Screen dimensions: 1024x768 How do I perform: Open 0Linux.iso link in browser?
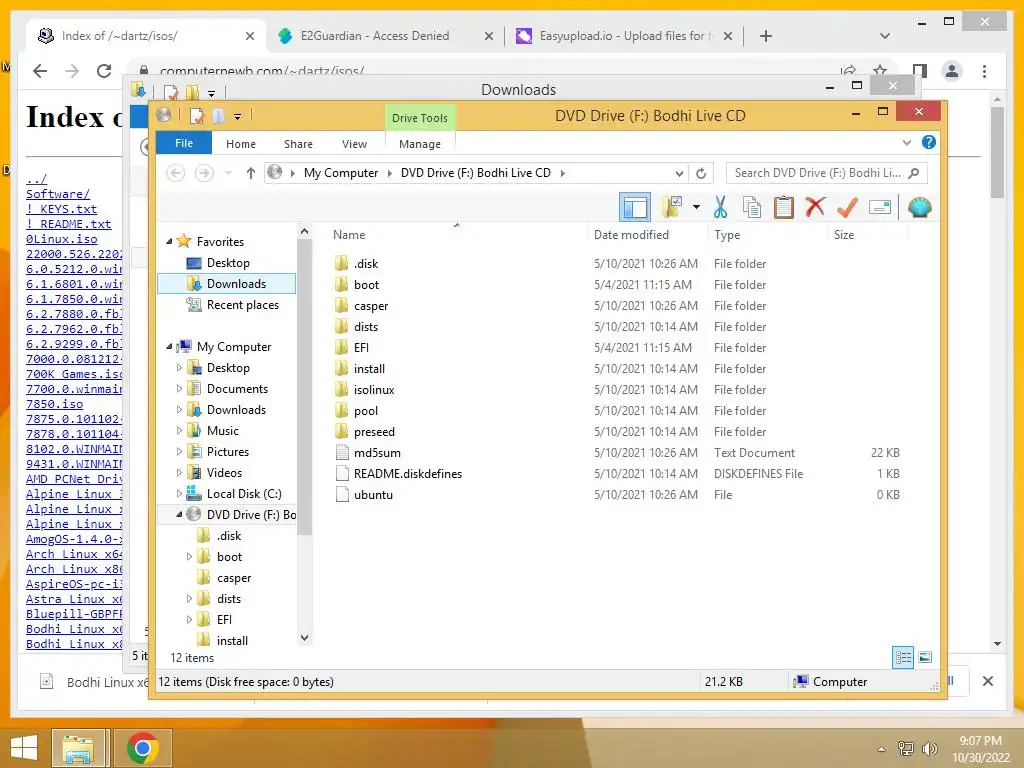pyautogui.click(x=61, y=239)
